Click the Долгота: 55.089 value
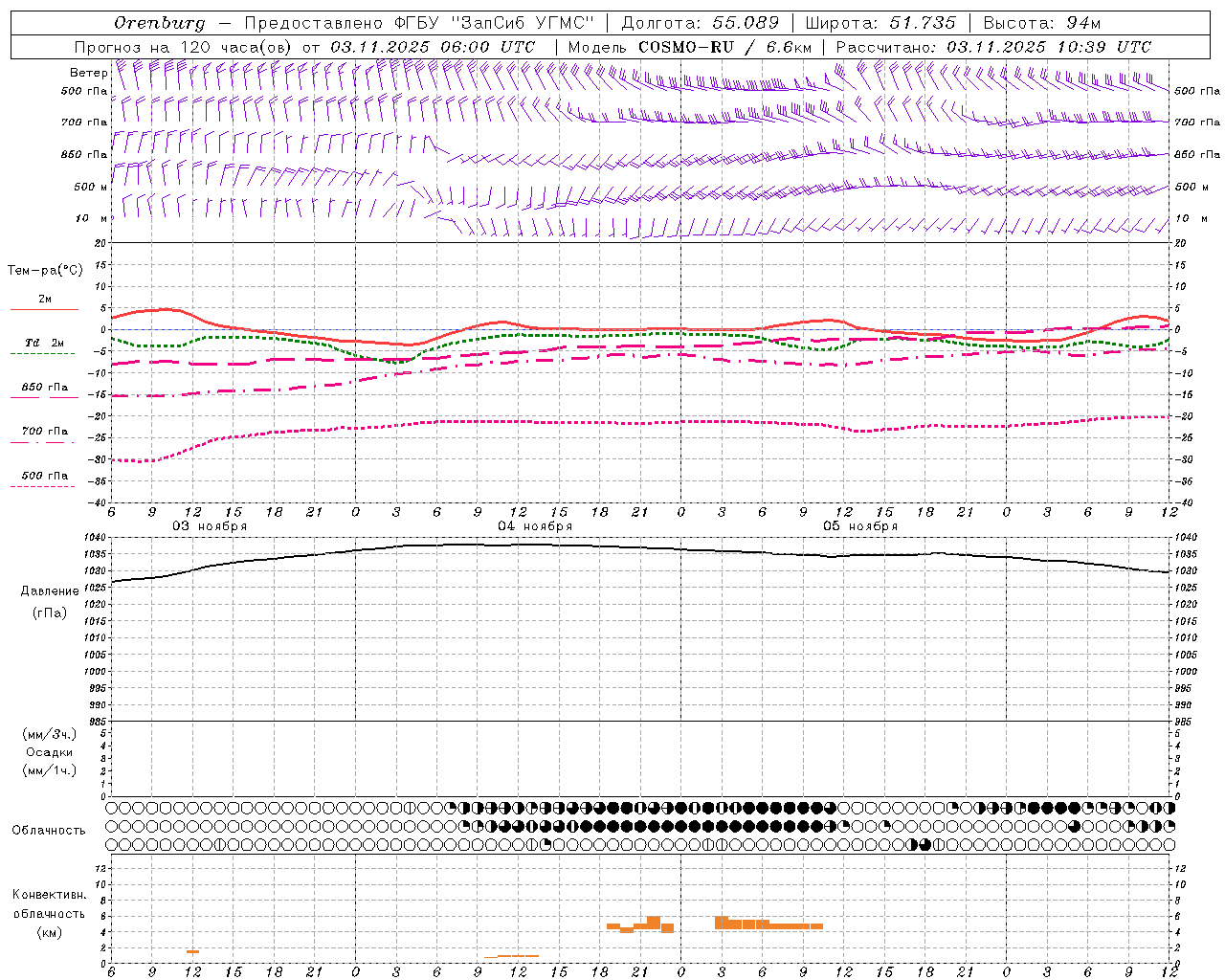The image size is (1225, 980). 701,23
